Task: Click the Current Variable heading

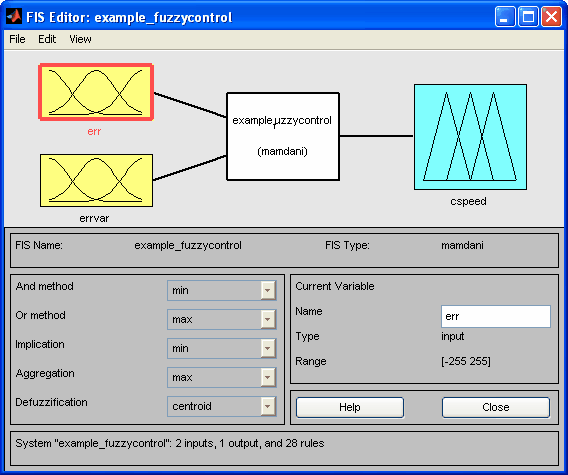Action: click(x=335, y=286)
